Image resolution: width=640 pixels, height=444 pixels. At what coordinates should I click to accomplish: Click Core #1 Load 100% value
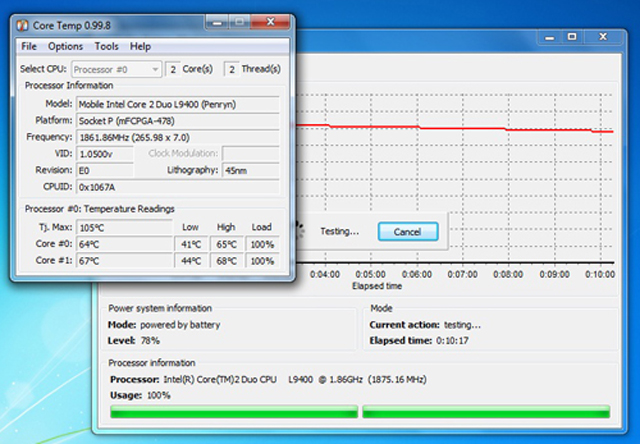[262, 261]
